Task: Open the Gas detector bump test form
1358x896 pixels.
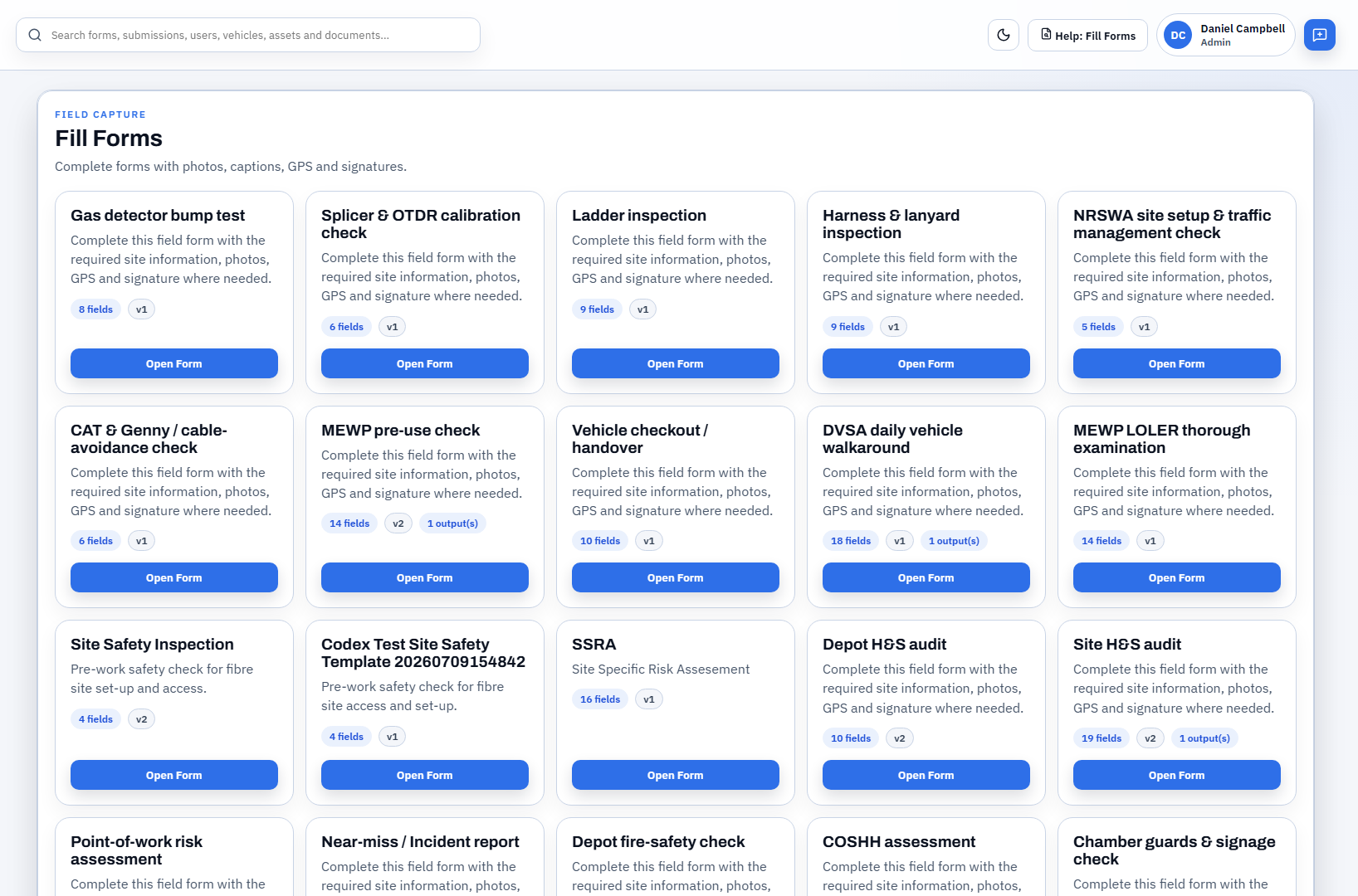Action: (x=174, y=363)
